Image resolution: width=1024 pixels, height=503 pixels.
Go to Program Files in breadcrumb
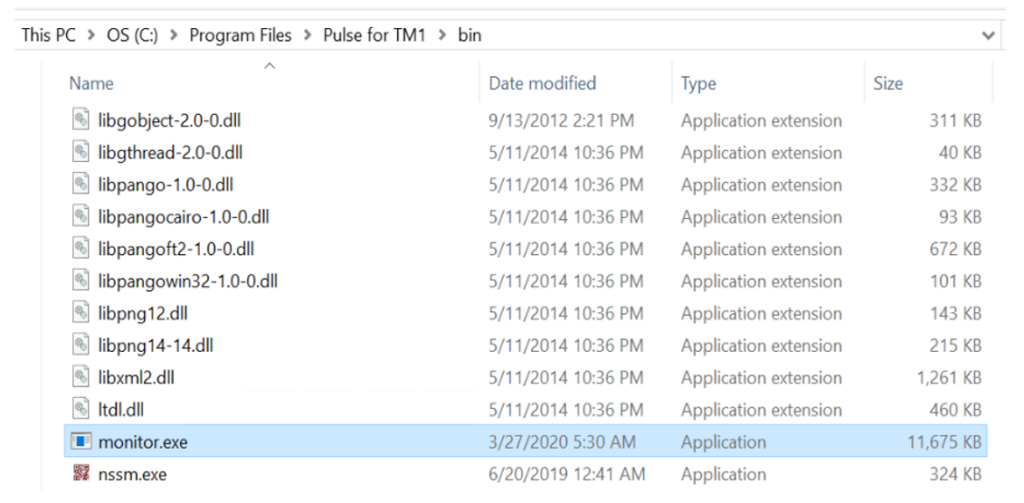[240, 36]
